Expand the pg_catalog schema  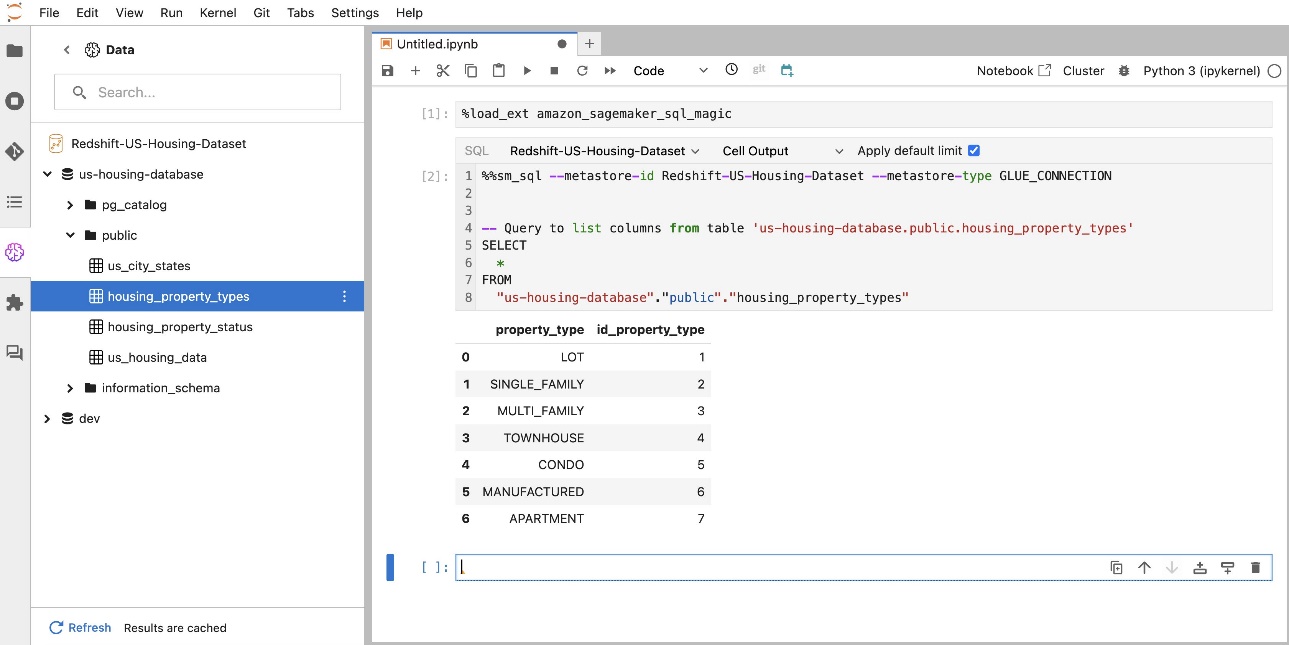70,205
